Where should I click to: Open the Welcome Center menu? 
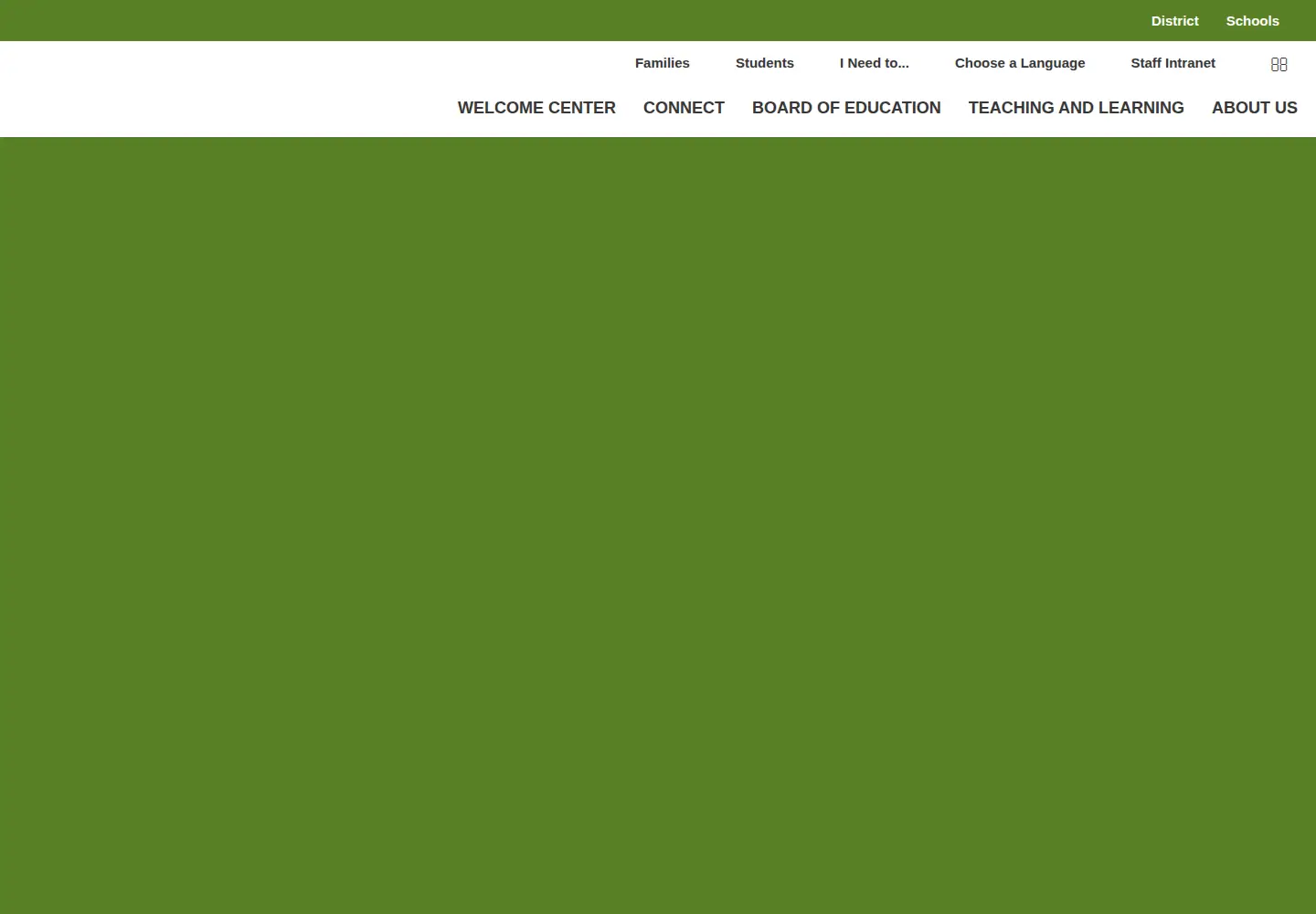point(536,108)
